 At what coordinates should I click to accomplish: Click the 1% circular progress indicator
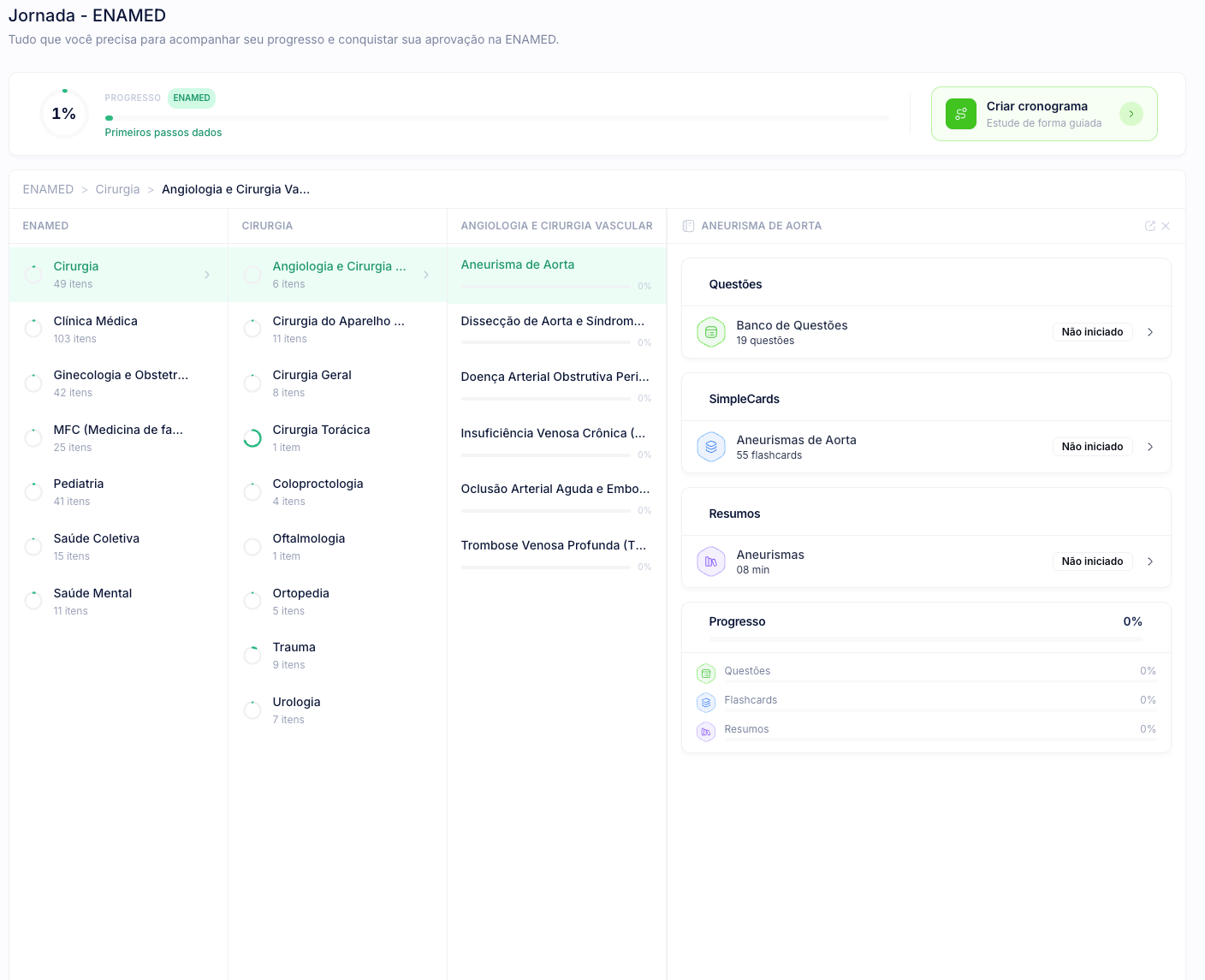tap(64, 114)
